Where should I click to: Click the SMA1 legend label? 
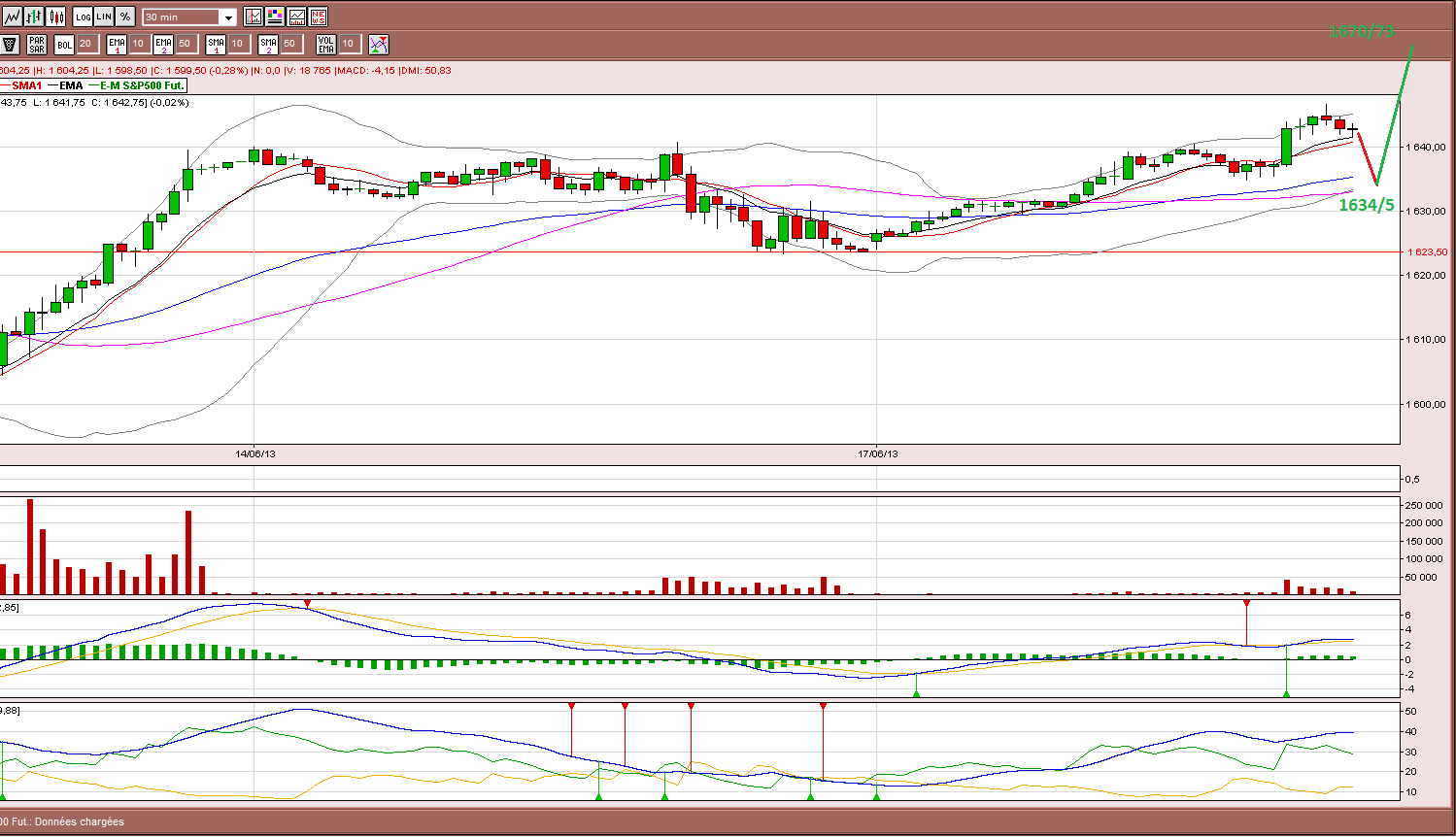pos(27,85)
